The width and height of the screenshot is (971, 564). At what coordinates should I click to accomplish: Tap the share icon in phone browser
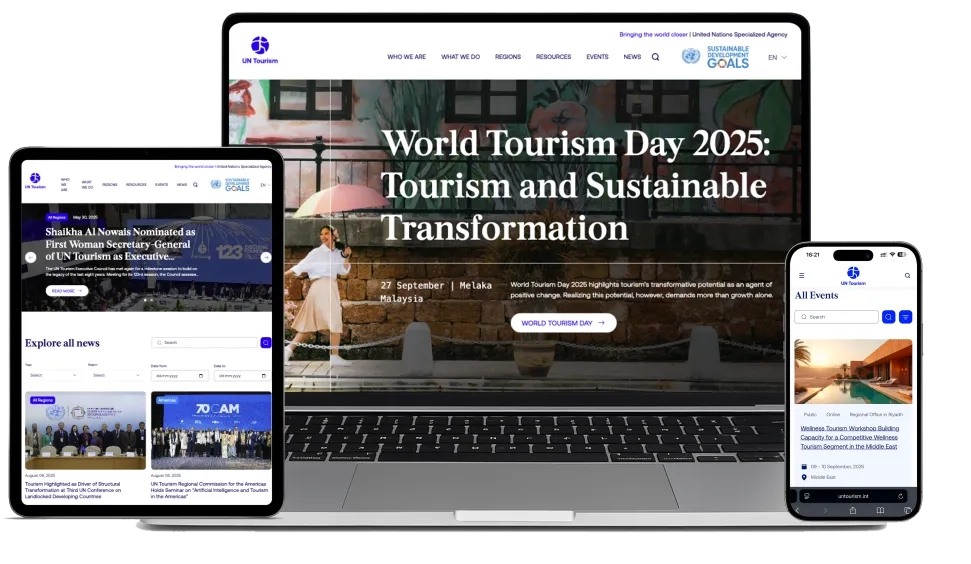coord(852,510)
